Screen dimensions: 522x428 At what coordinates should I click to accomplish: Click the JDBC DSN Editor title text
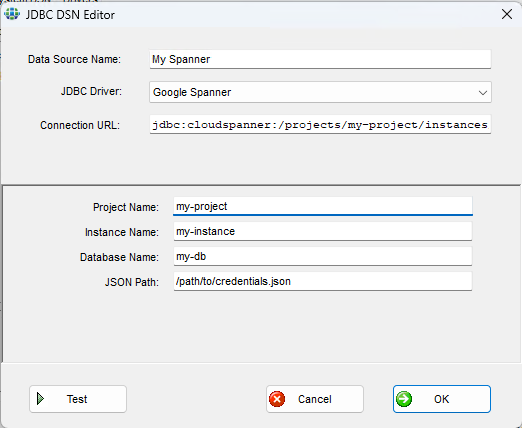(x=70, y=15)
